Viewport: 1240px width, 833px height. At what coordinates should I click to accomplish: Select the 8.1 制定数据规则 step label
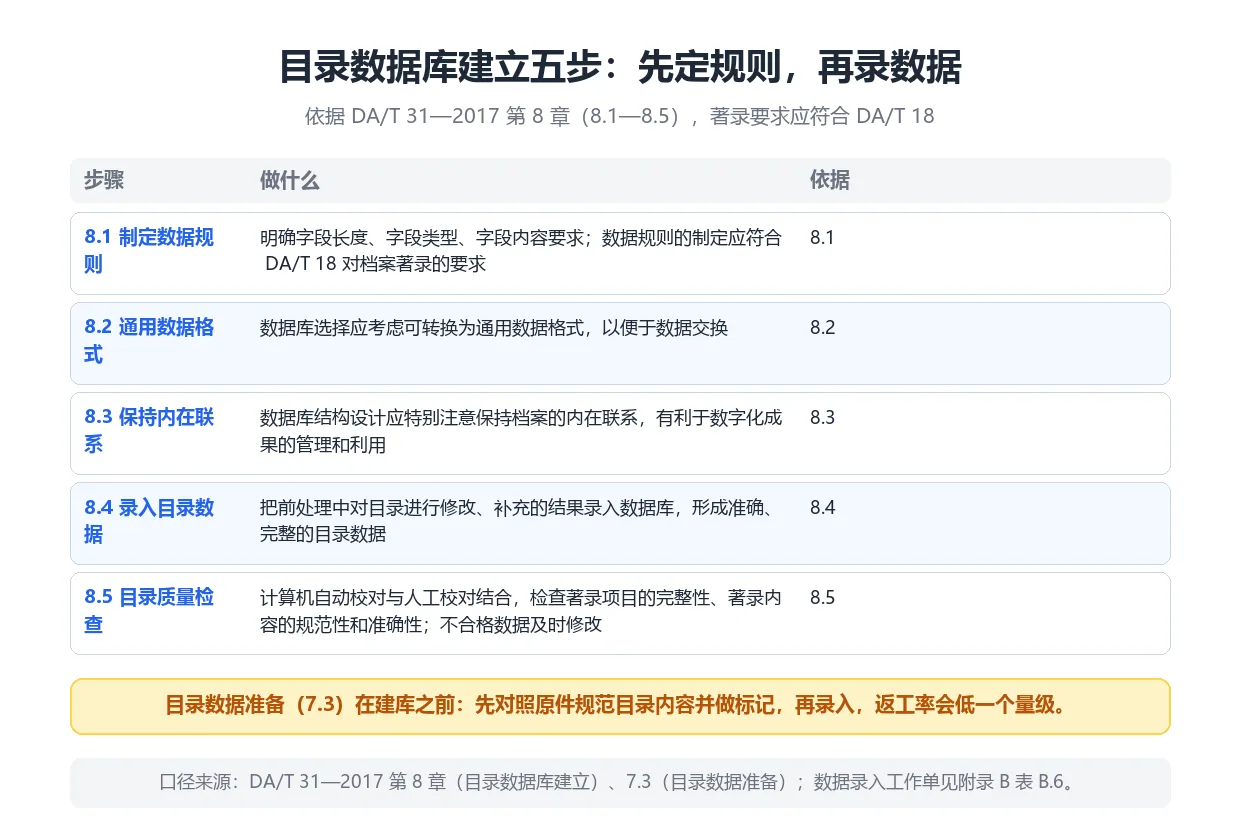150,251
